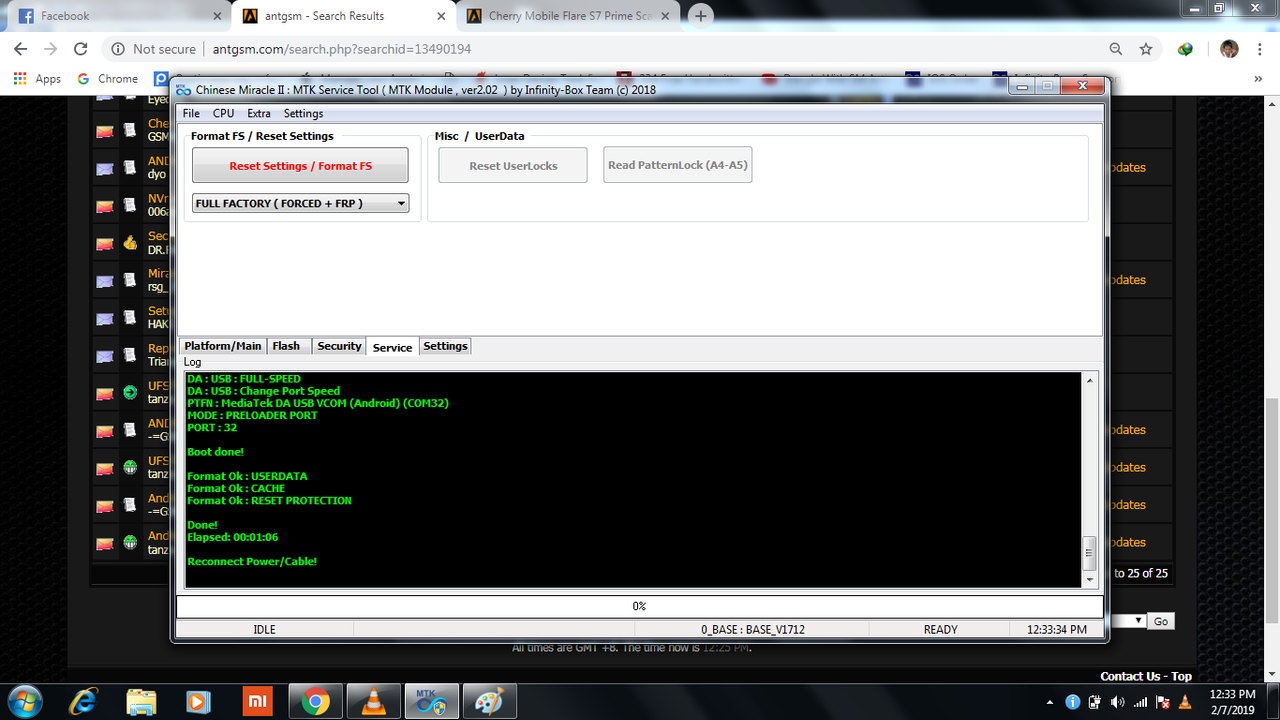
Task: Click the Go button on forum page
Action: (1161, 621)
